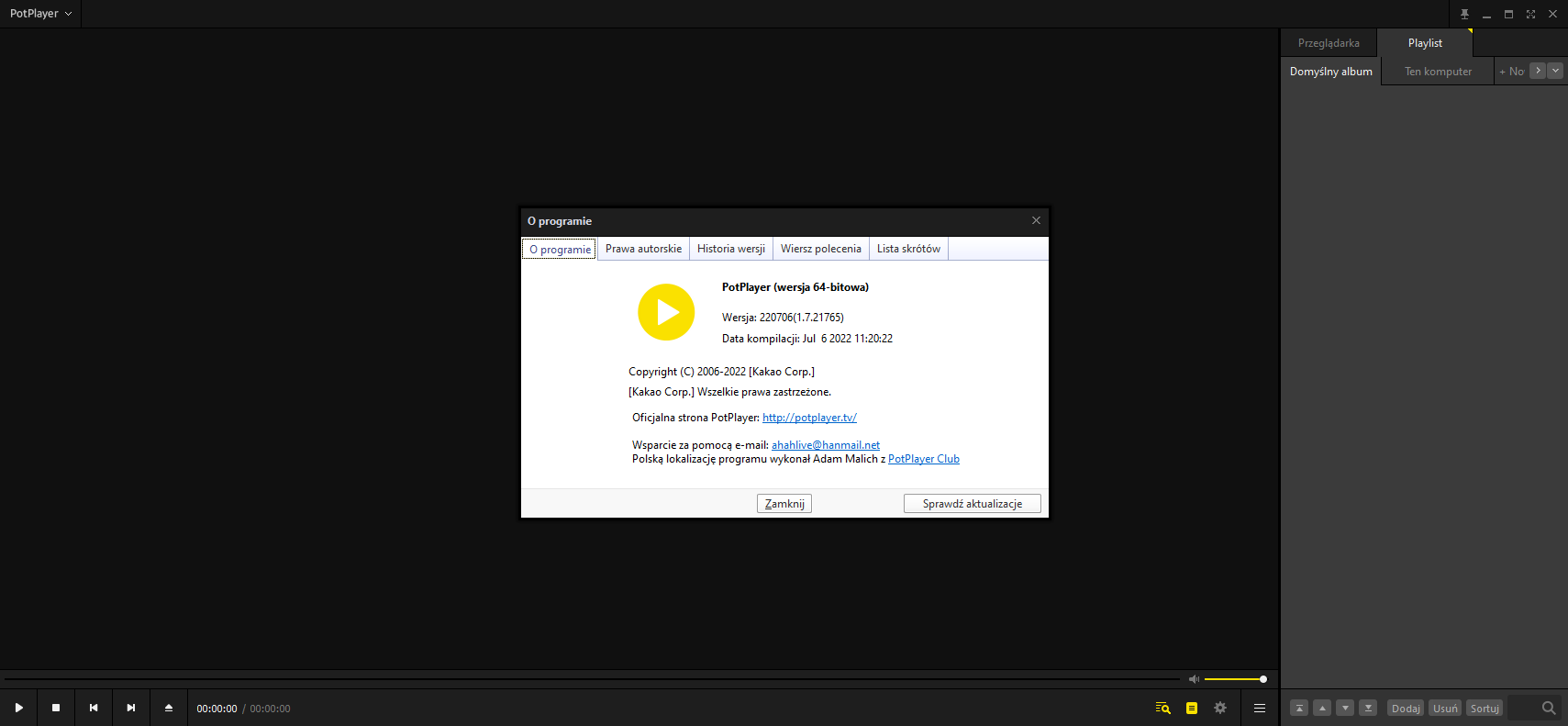Toggle the always-on-top pin icon
The image size is (1568, 726).
(x=1464, y=14)
